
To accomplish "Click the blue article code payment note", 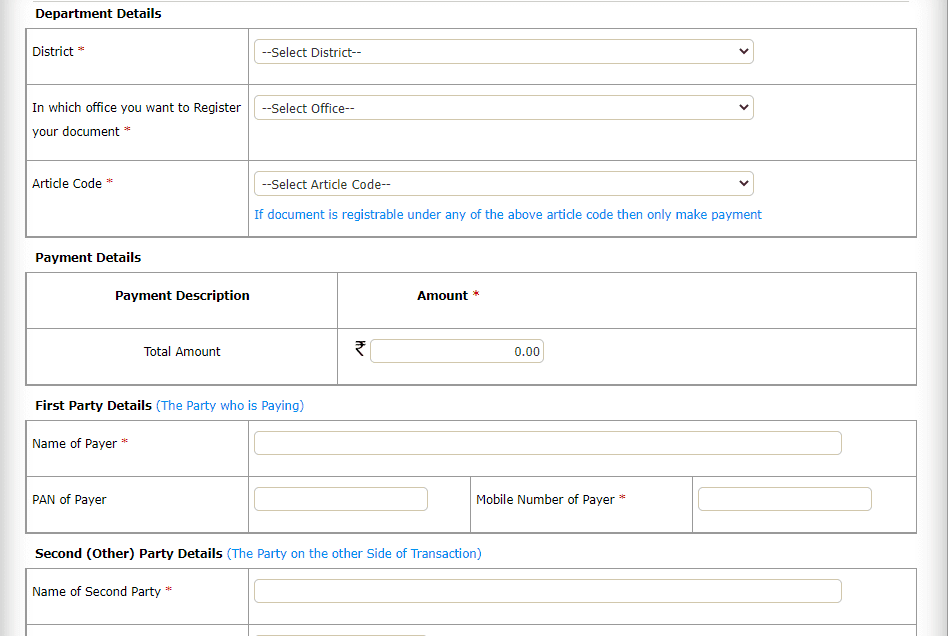I will pyautogui.click(x=507, y=215).
